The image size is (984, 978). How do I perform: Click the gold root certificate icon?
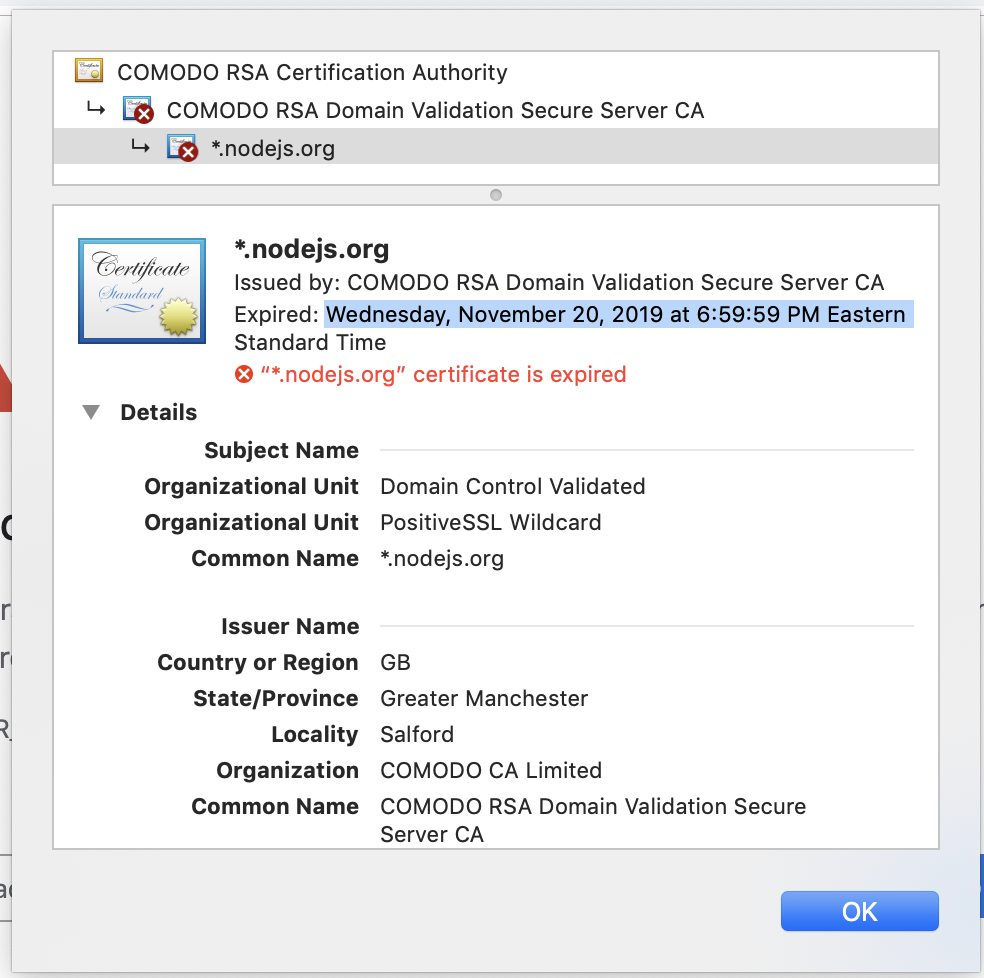(89, 71)
